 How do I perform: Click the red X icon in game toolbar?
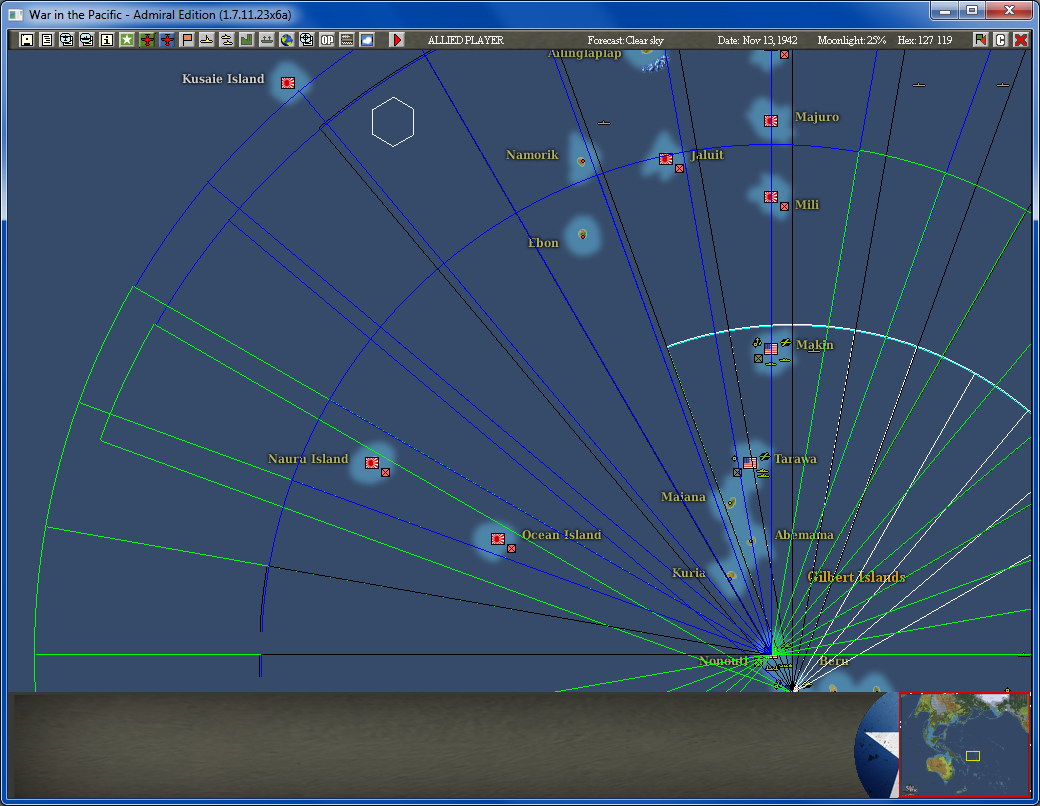click(x=1021, y=40)
